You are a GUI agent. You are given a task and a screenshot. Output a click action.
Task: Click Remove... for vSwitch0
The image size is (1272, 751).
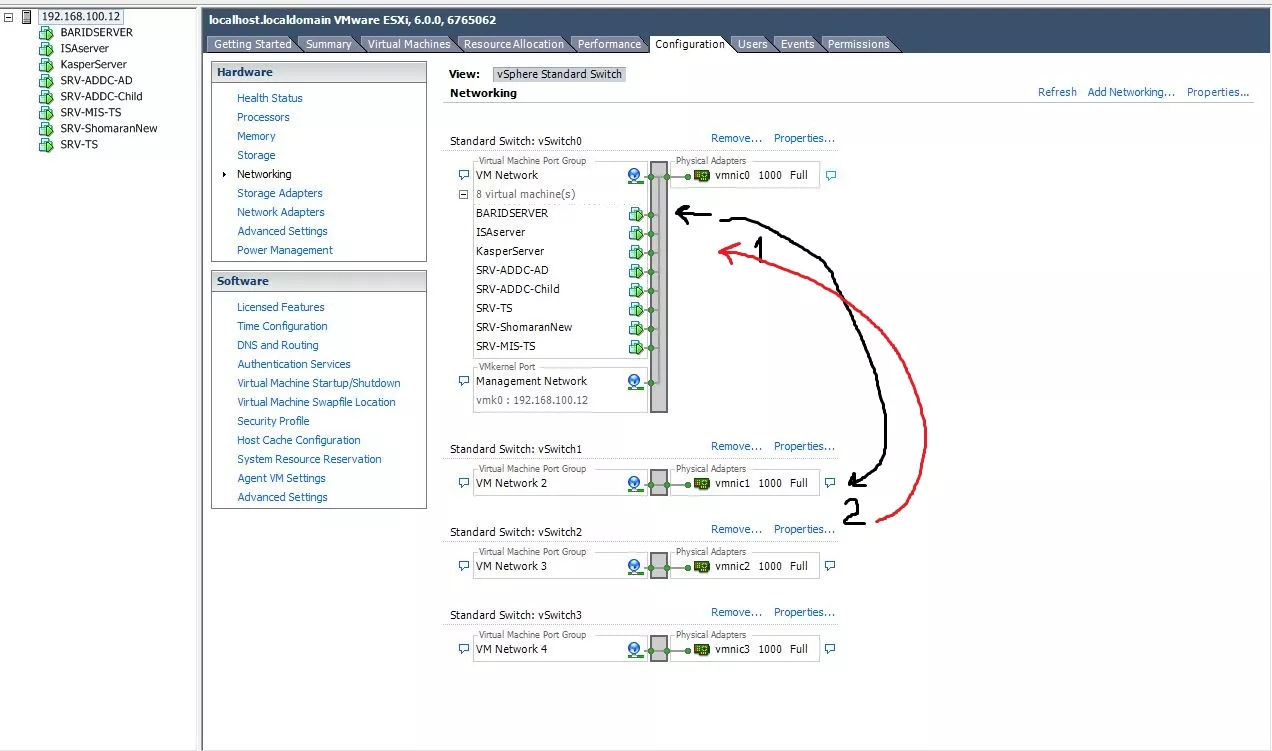(736, 138)
